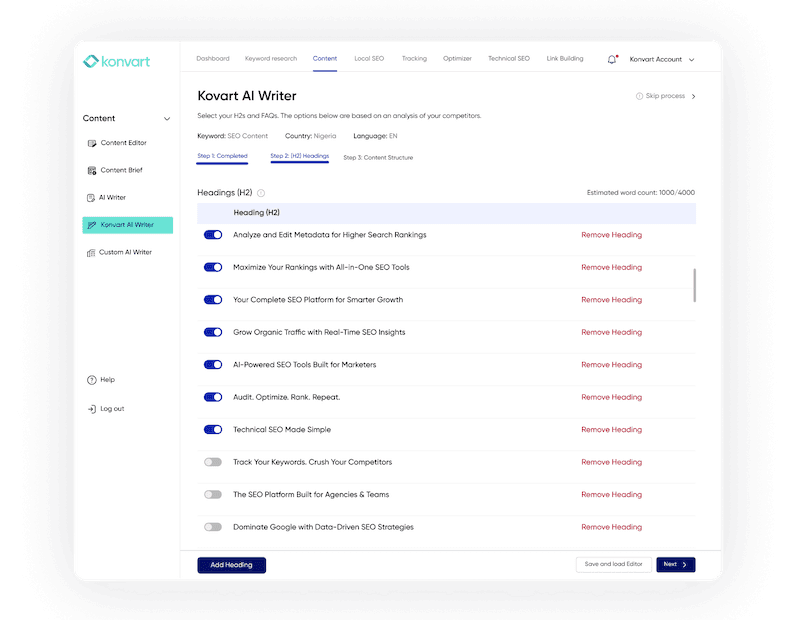795x620 pixels.
Task: Click the headings list vertical scrollbar
Action: 694,285
